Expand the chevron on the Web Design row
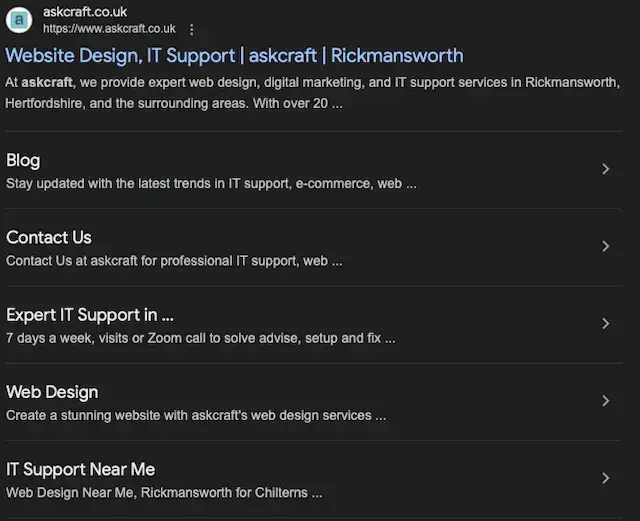Viewport: 640px width, 521px height. pos(606,401)
